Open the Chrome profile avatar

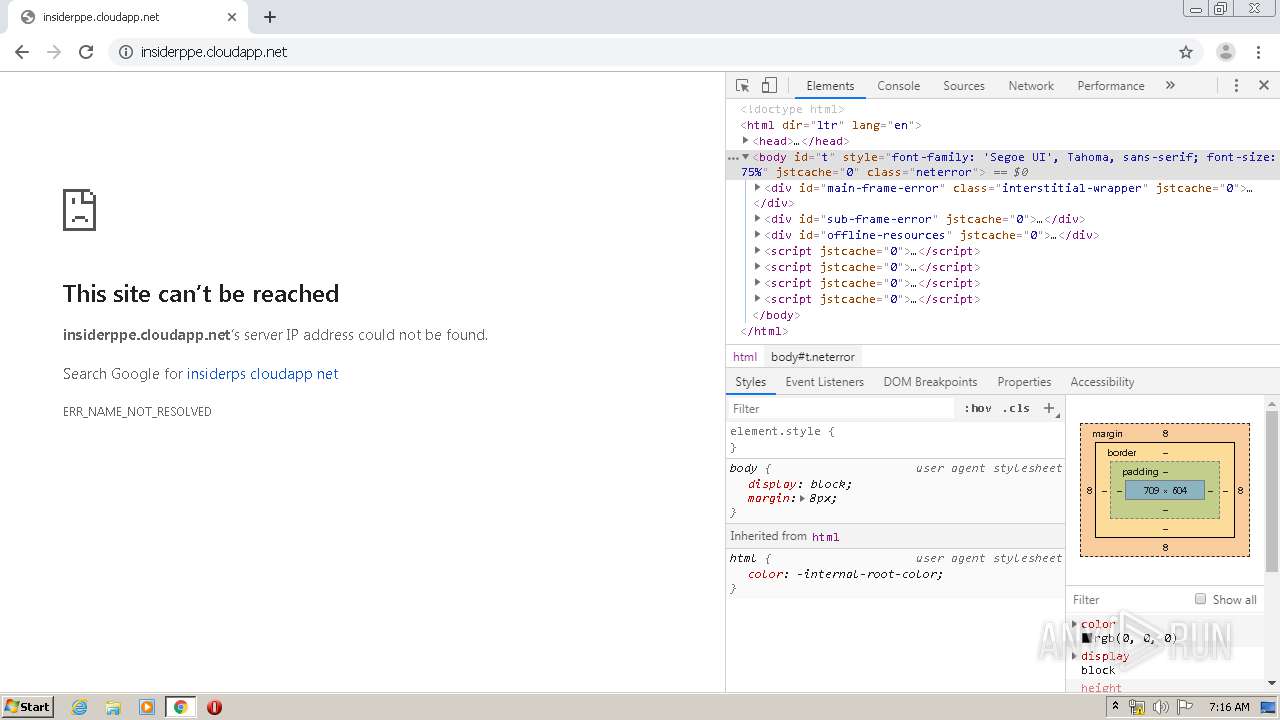(x=1226, y=52)
